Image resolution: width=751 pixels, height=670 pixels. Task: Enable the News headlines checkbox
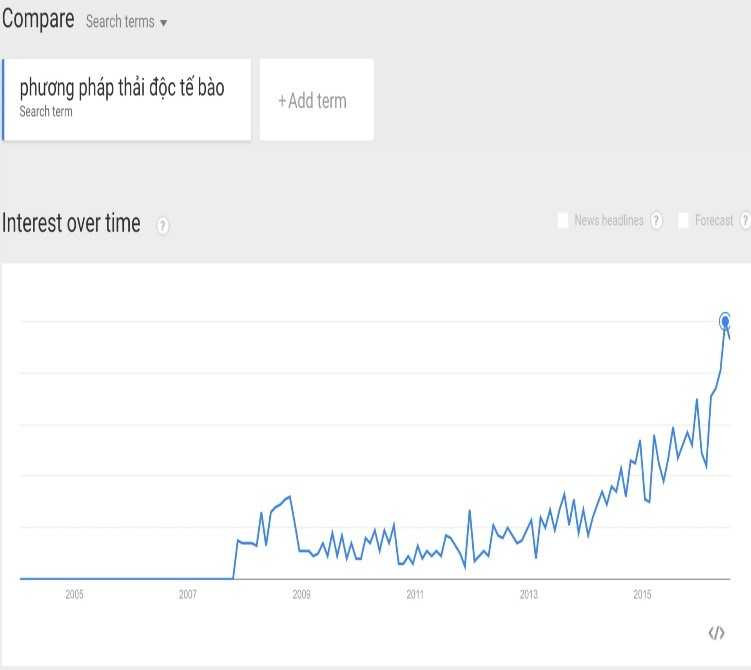(x=563, y=220)
